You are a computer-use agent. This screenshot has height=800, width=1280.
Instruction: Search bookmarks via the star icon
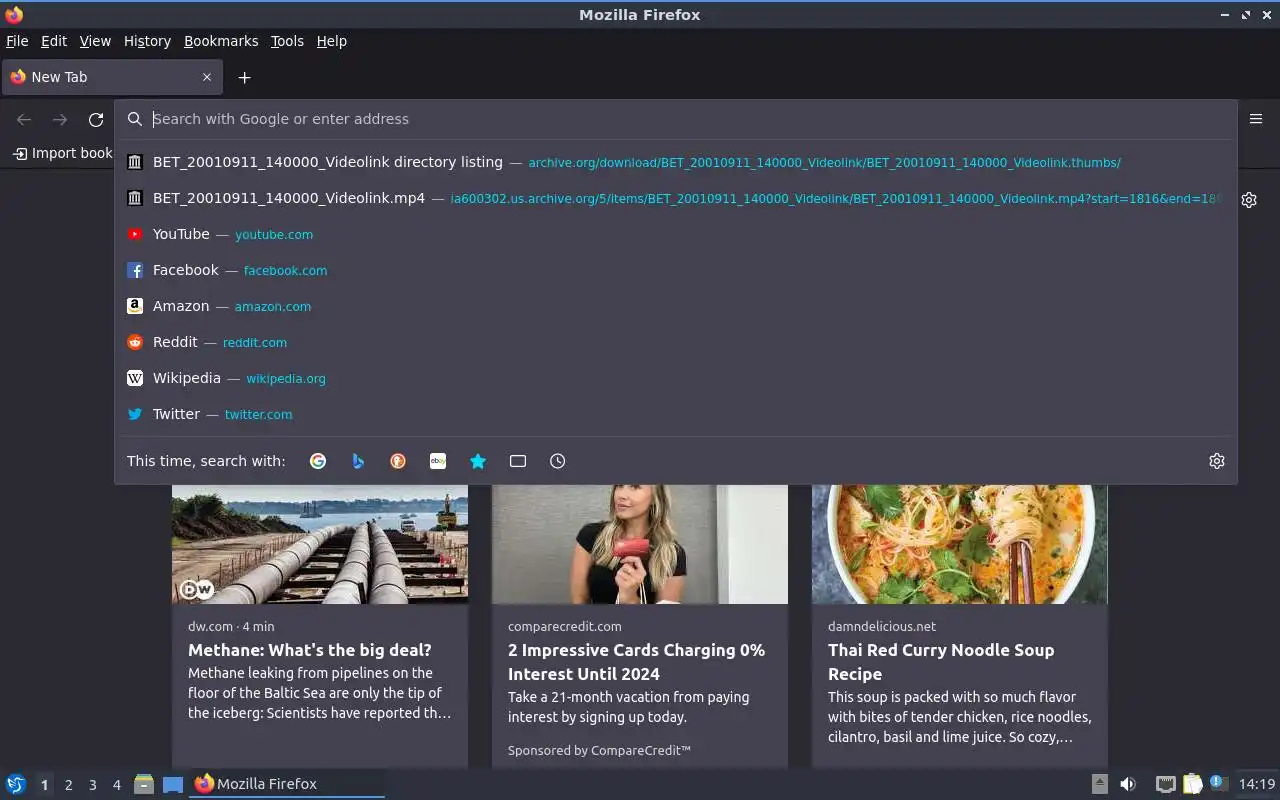click(x=478, y=461)
